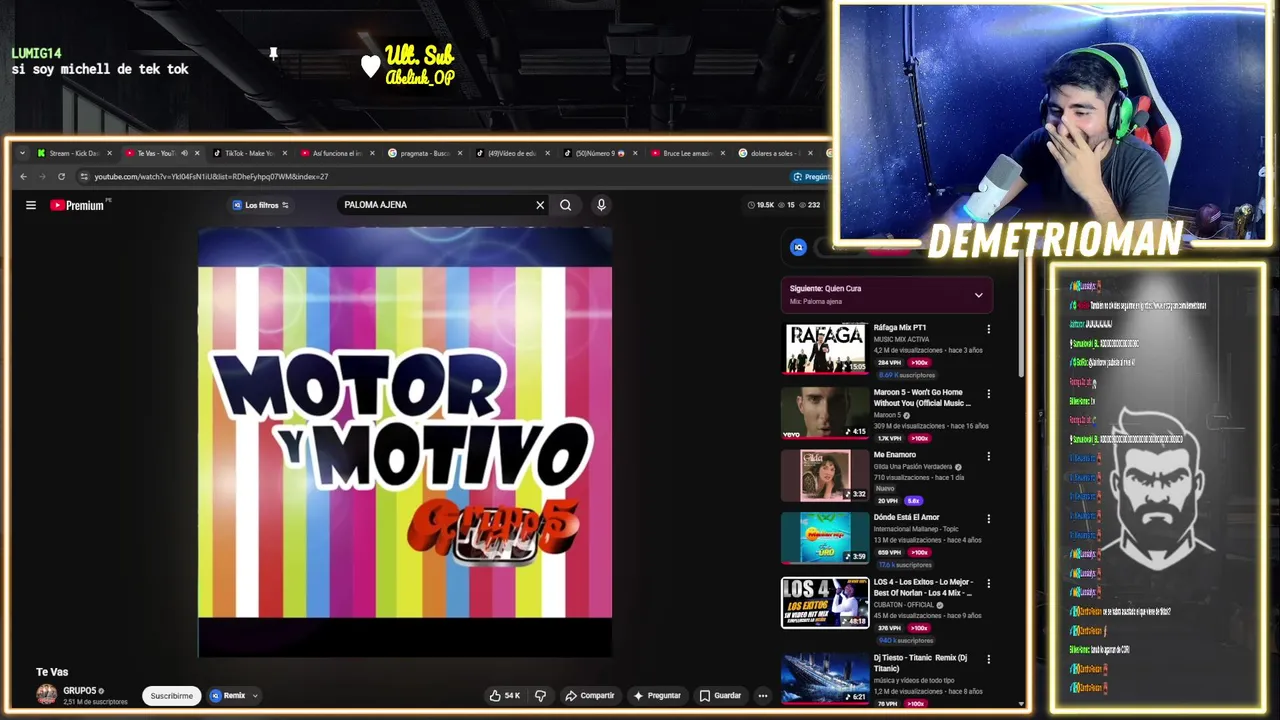Expand the Siguiente: Quien Cura playlist panel
The image size is (1280, 720).
[x=978, y=295]
